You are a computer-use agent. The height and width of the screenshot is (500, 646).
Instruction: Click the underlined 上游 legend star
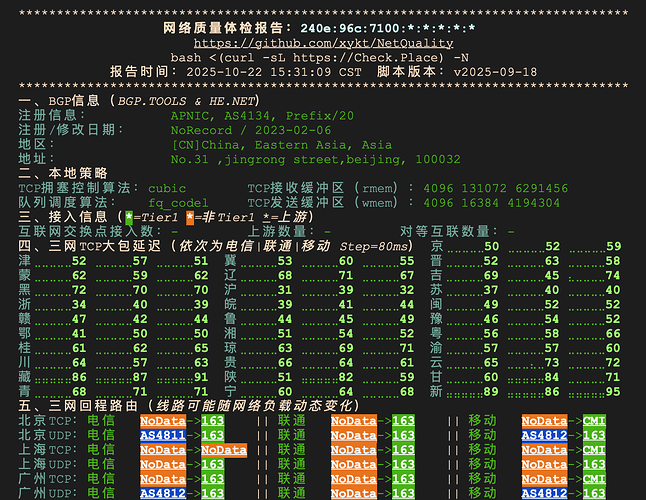coord(266,217)
